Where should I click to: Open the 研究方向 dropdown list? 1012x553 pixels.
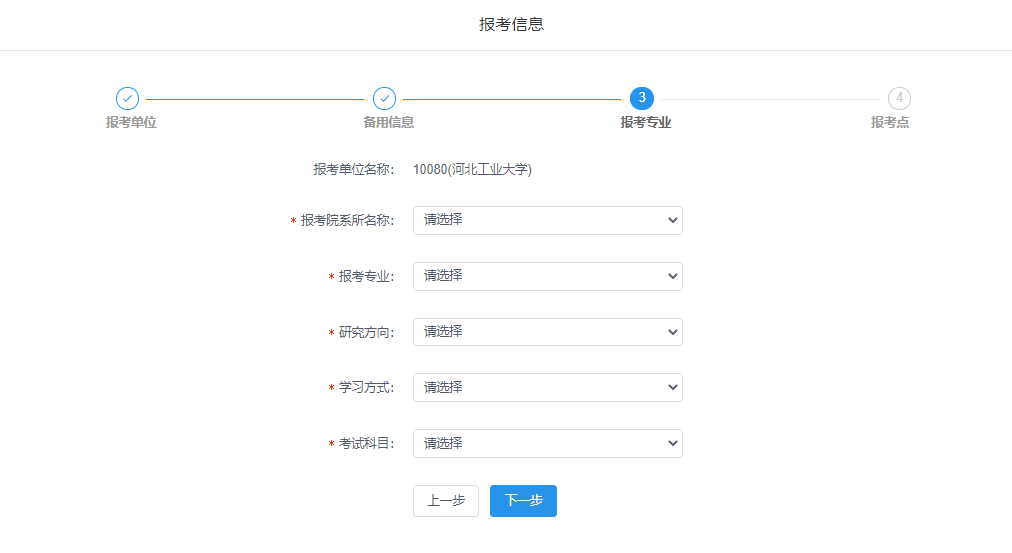click(x=547, y=332)
